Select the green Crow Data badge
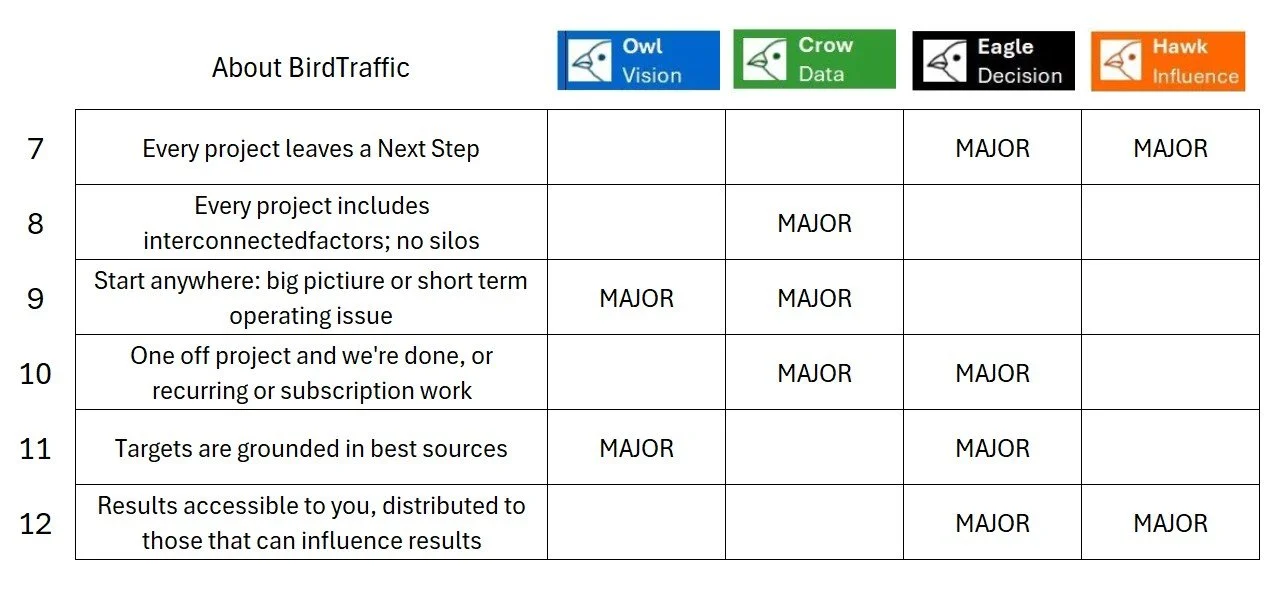 (x=814, y=59)
